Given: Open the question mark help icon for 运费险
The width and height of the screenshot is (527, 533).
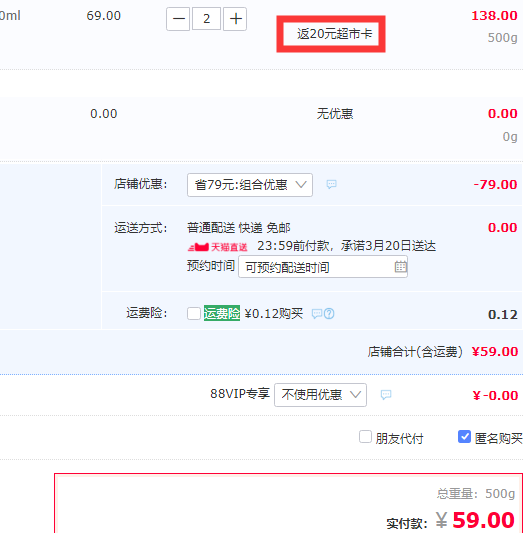Looking at the screenshot, I should tap(329, 313).
